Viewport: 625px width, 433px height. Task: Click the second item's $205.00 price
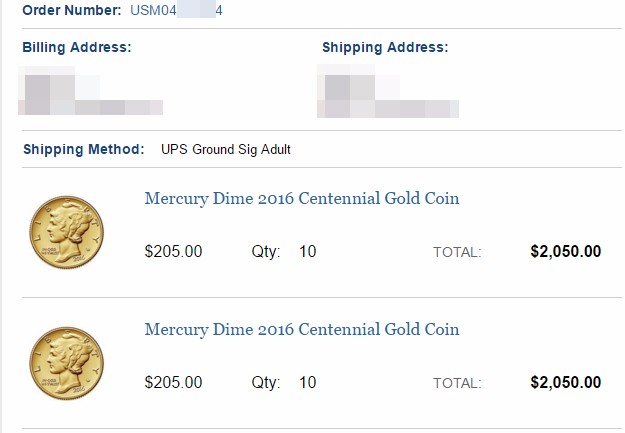(173, 383)
